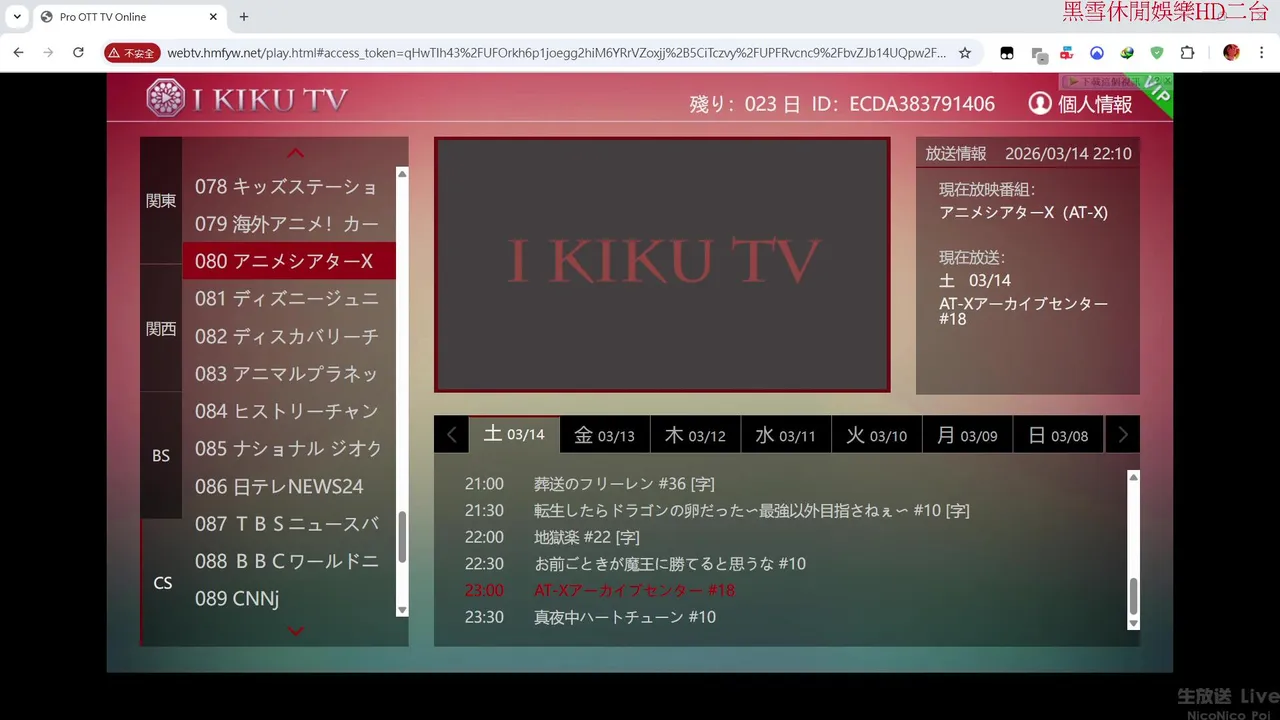Open the blue circle mountain extension icon

(x=1097, y=53)
